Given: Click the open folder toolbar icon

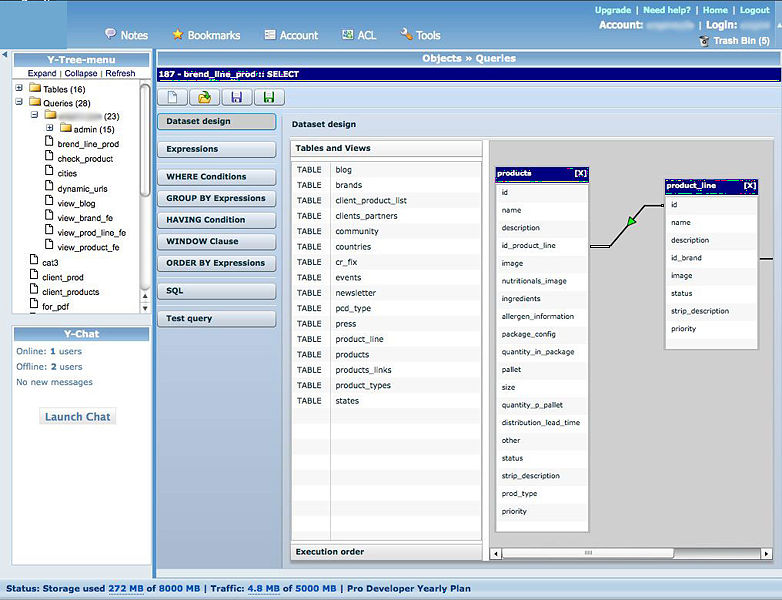Looking at the screenshot, I should coord(204,97).
